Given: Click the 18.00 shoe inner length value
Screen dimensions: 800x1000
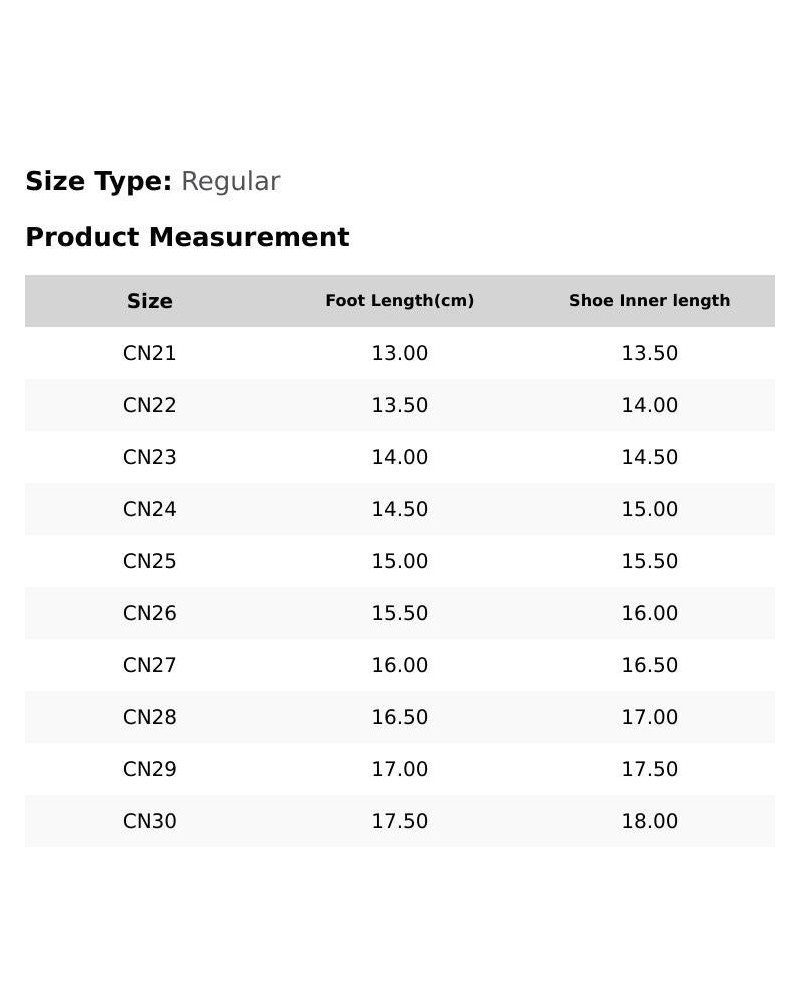Looking at the screenshot, I should click(649, 821).
